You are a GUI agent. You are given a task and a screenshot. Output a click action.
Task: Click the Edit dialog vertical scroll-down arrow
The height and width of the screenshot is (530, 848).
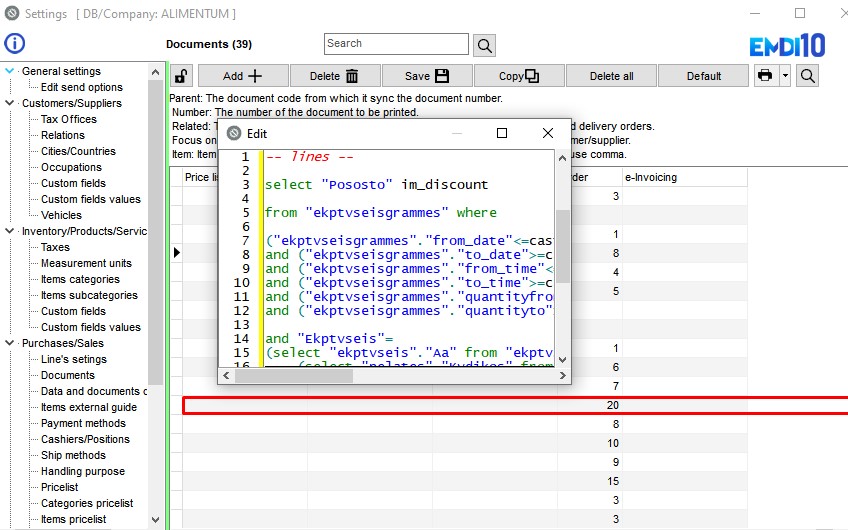[562, 360]
